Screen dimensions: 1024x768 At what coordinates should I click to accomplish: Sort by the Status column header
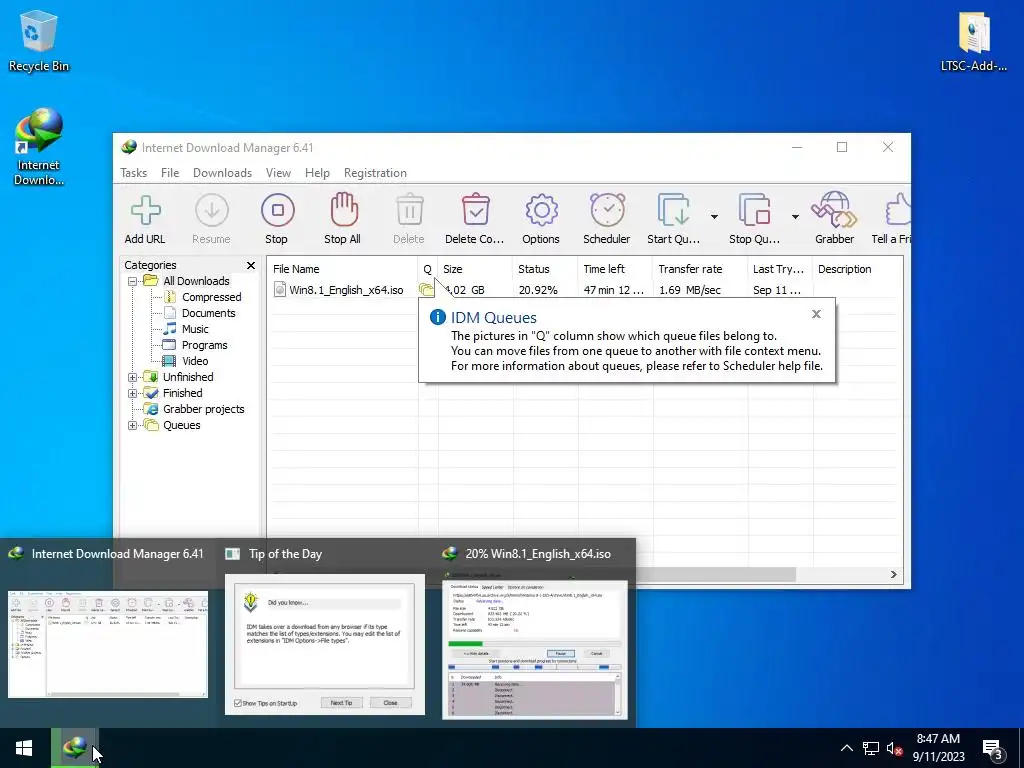[x=545, y=269]
